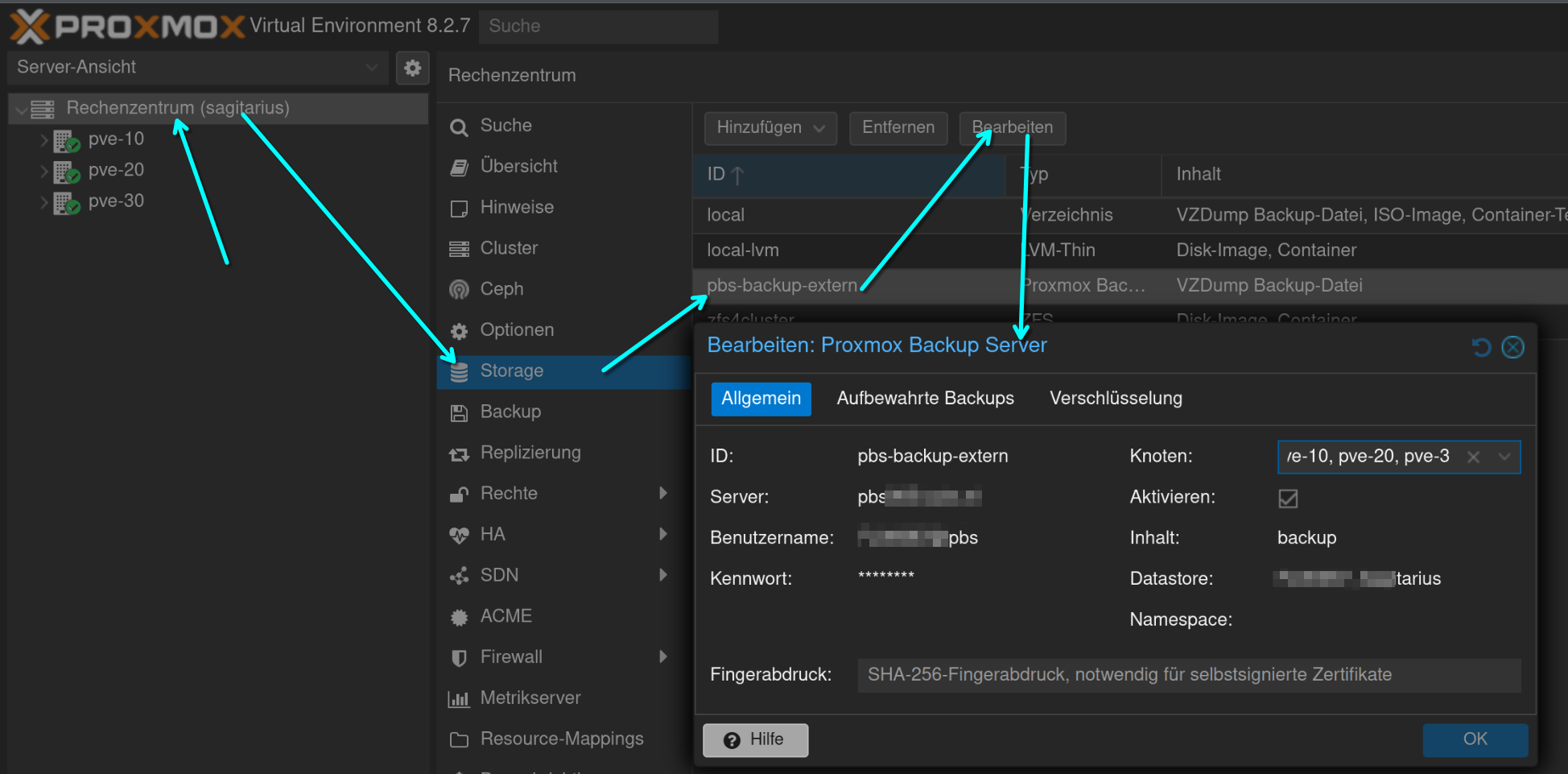Select the Rechenzentrum datacenter icon in tree

click(43, 109)
